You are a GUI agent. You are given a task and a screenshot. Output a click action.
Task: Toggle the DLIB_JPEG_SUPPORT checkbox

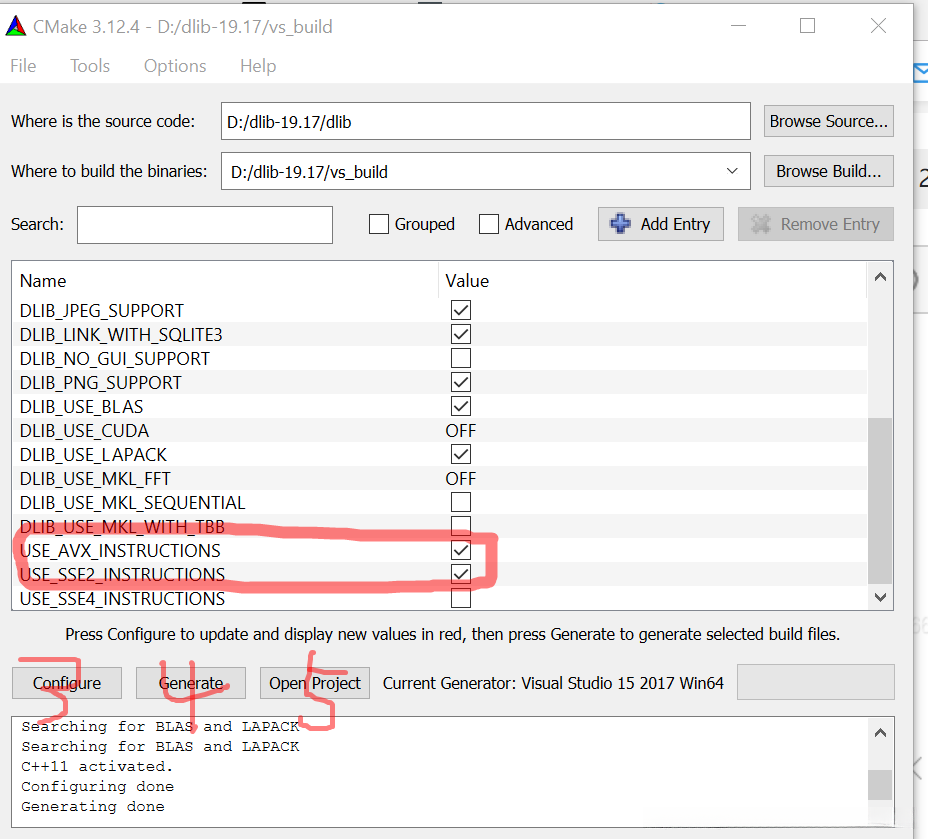[x=460, y=310]
